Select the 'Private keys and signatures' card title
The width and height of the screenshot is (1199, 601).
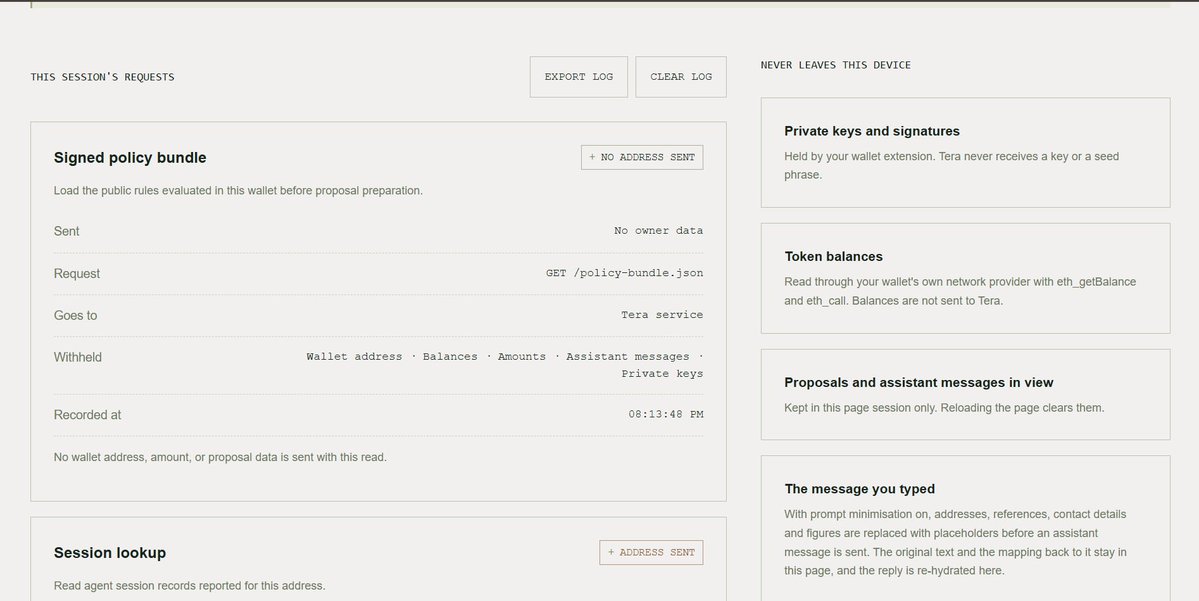click(x=872, y=132)
